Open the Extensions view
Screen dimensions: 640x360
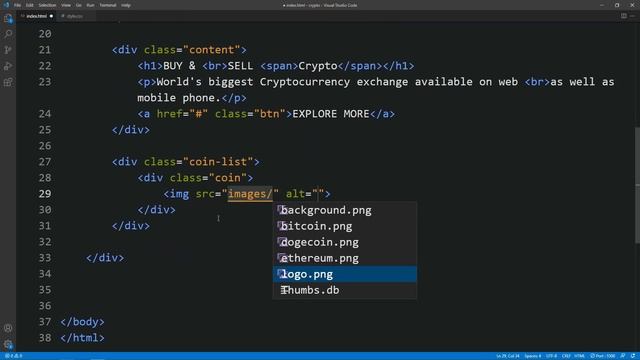point(8,82)
